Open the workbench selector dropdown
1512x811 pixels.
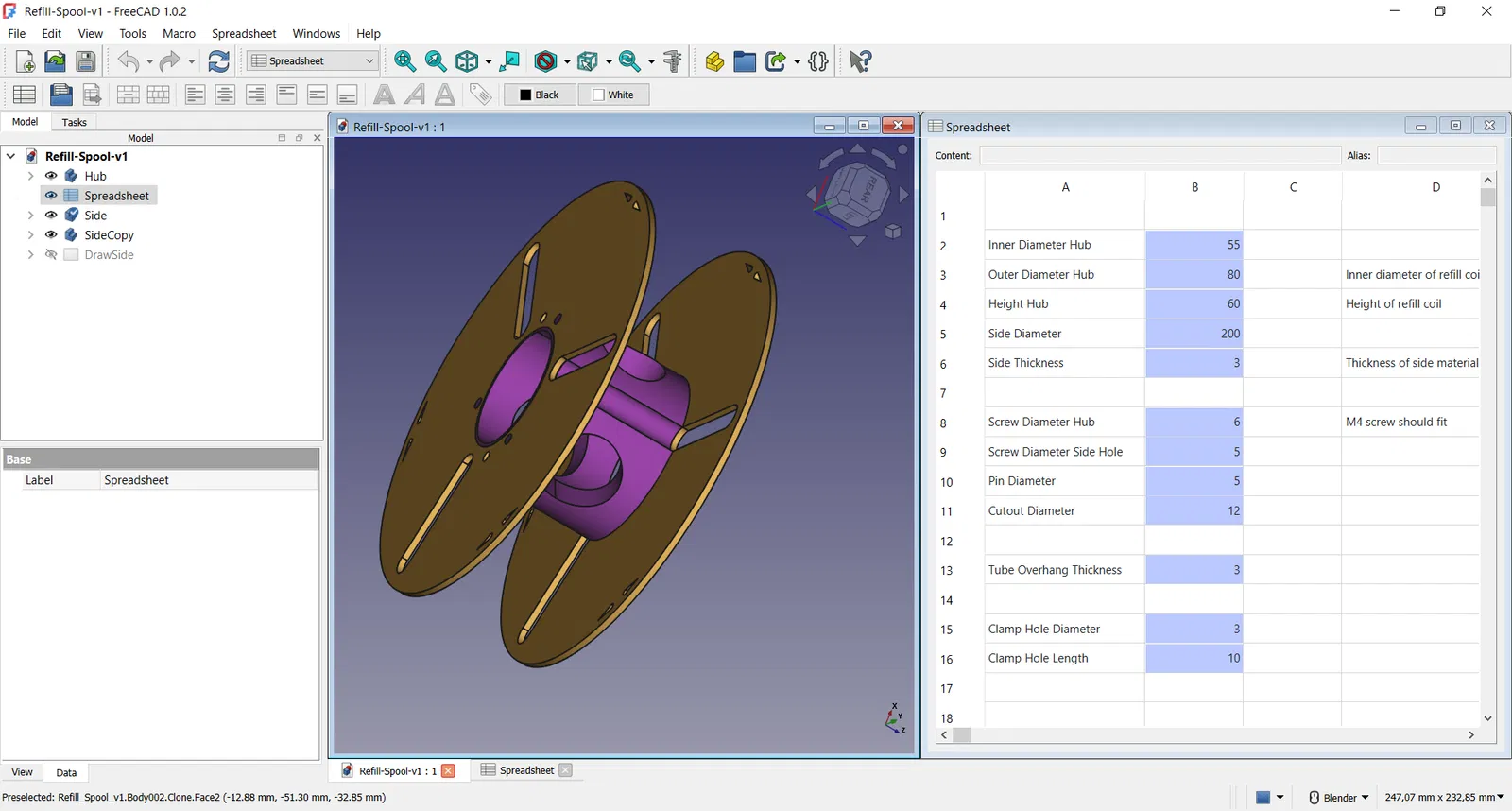click(313, 61)
